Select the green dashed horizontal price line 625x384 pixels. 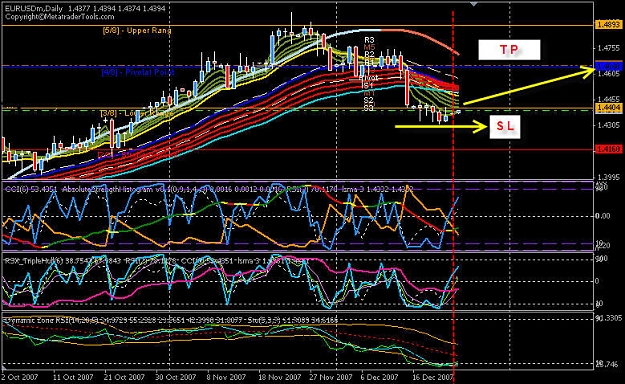pos(297,110)
